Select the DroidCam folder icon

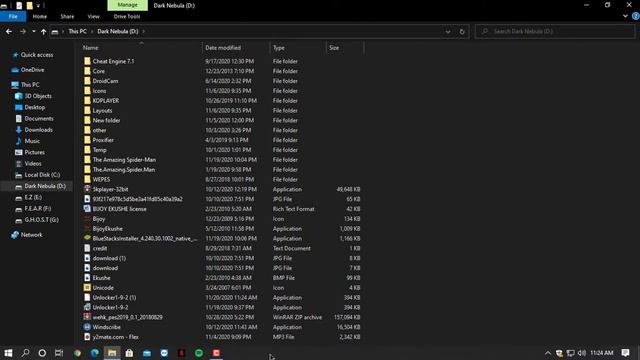[x=87, y=81]
